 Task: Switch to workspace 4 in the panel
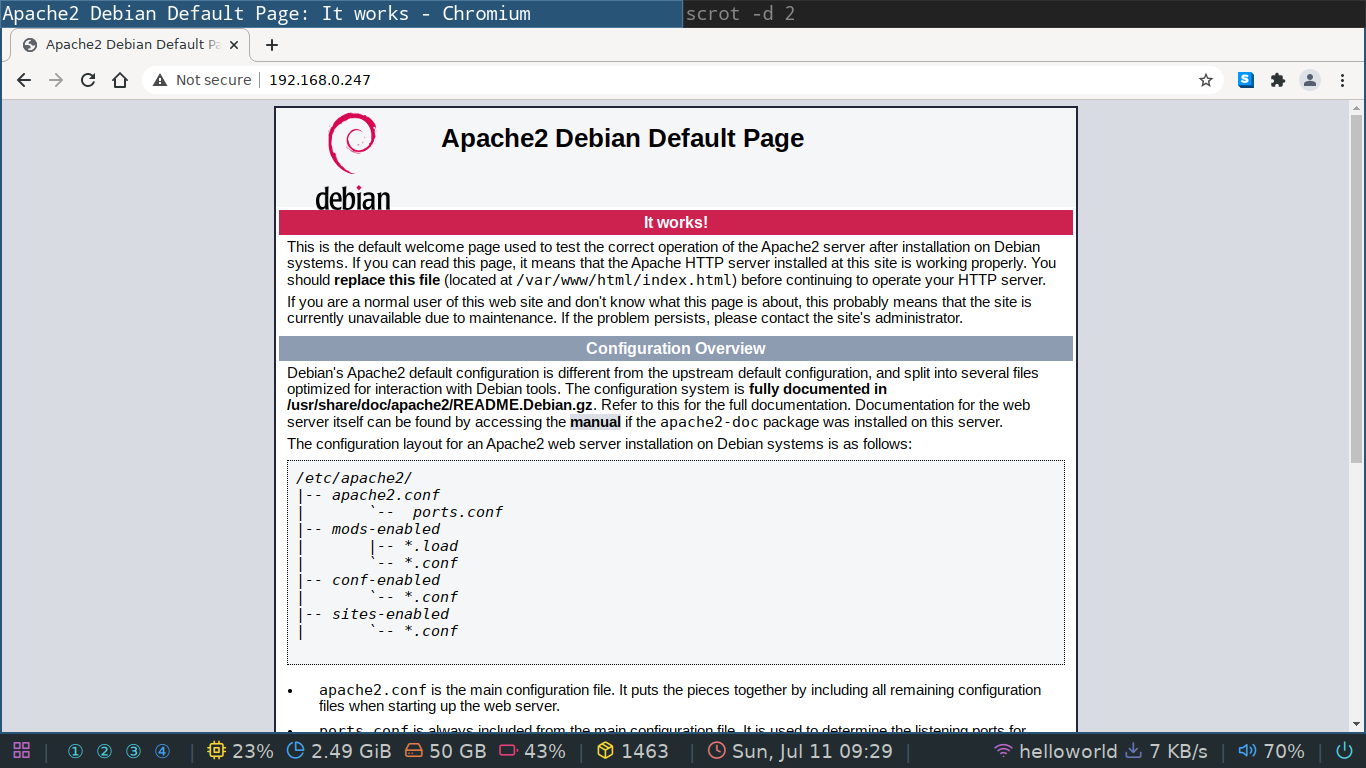pos(162,751)
